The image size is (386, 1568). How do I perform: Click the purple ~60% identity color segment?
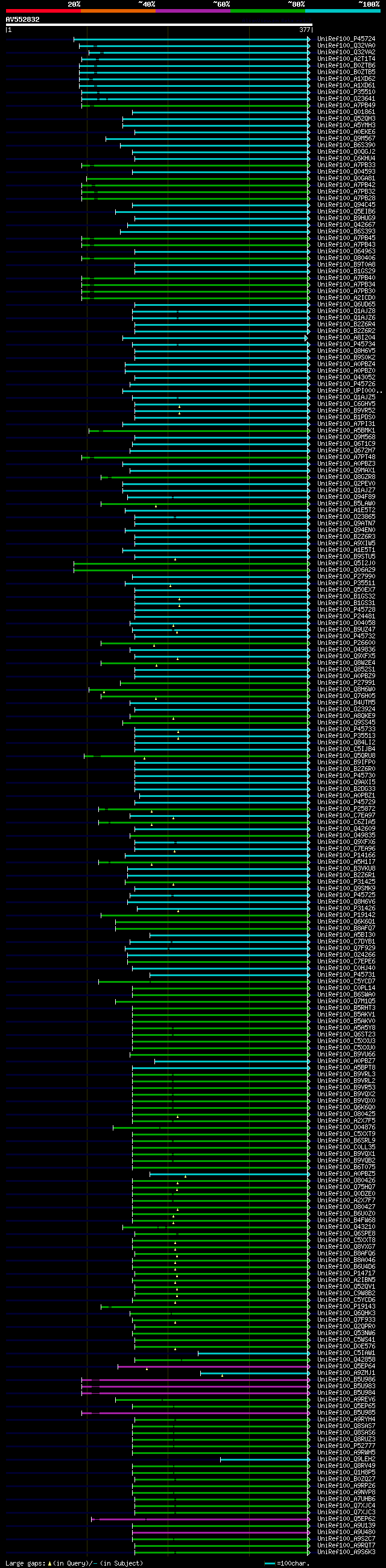[x=193, y=11]
